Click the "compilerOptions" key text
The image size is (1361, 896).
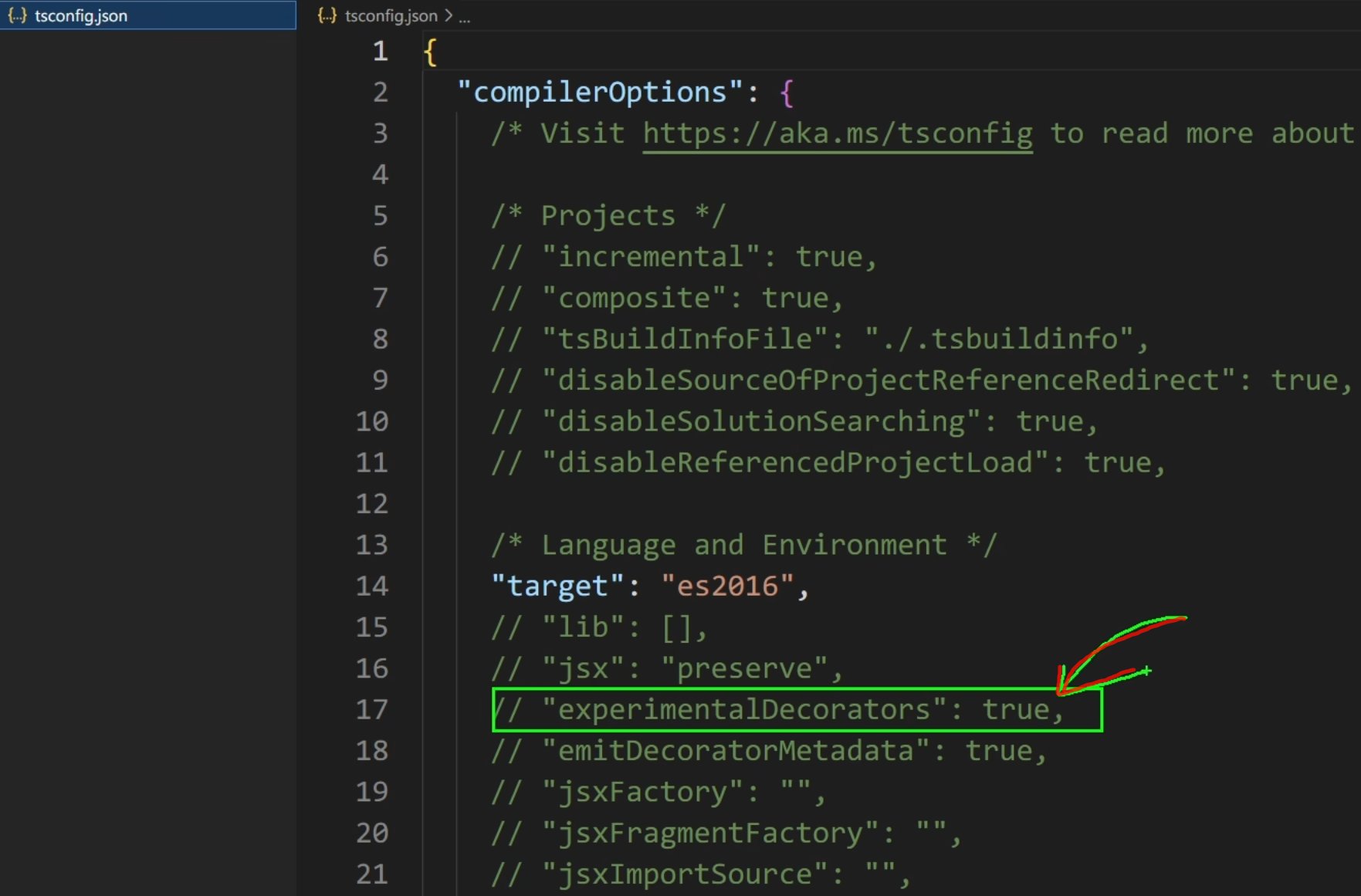(600, 93)
